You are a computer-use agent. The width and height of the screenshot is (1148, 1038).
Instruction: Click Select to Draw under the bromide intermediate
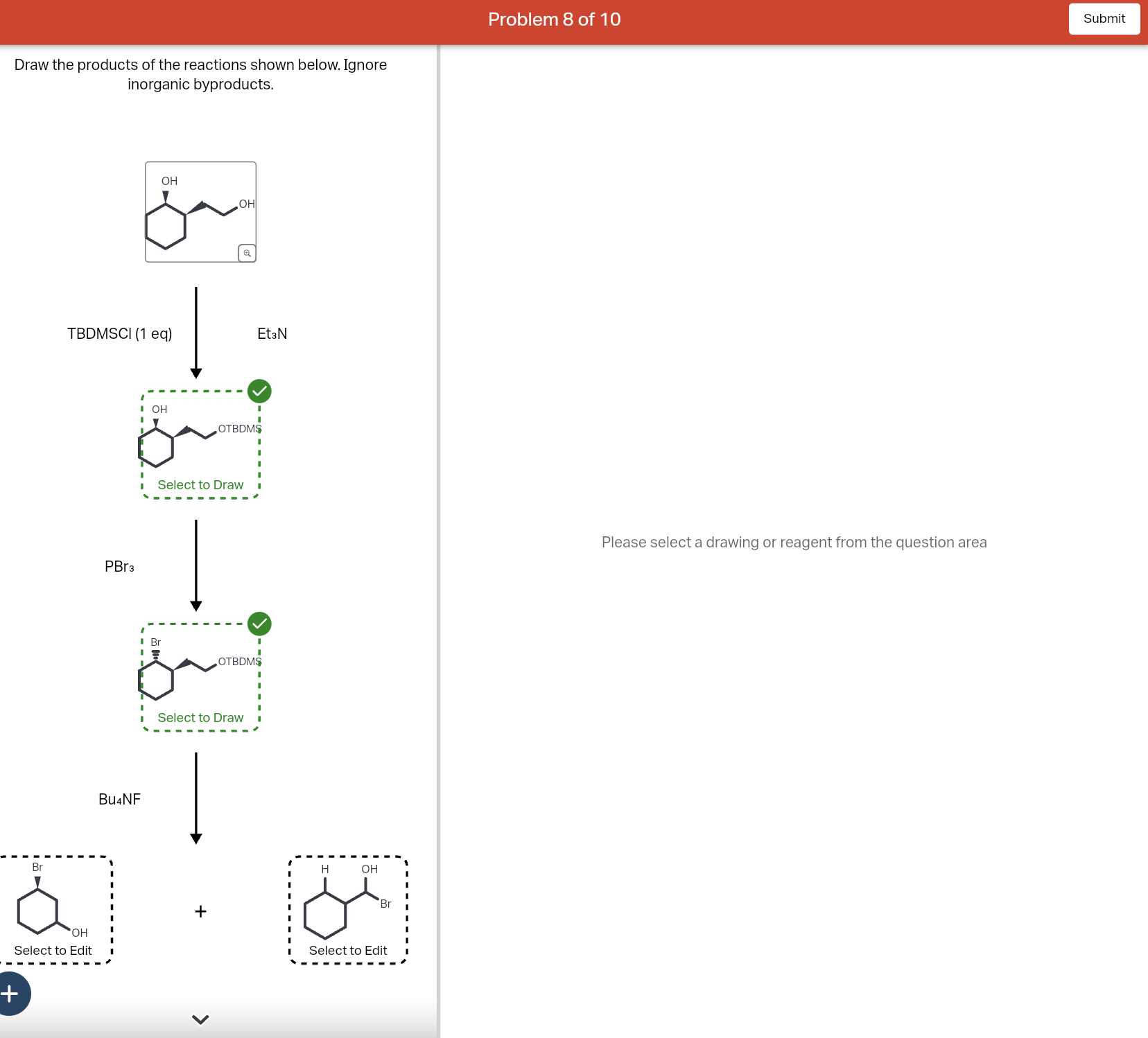[x=200, y=717]
